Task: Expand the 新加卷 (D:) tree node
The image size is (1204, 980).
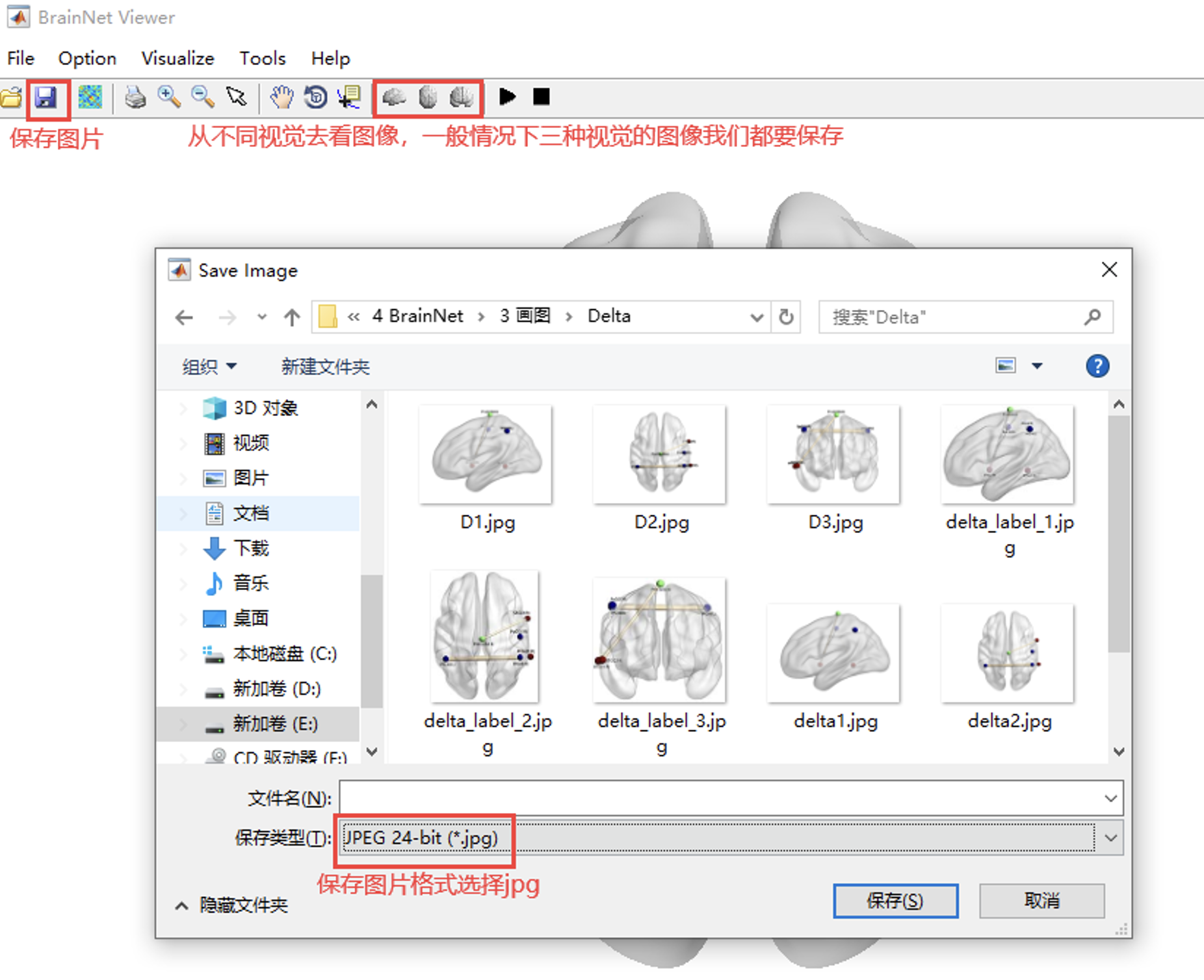Action: pyautogui.click(x=183, y=689)
